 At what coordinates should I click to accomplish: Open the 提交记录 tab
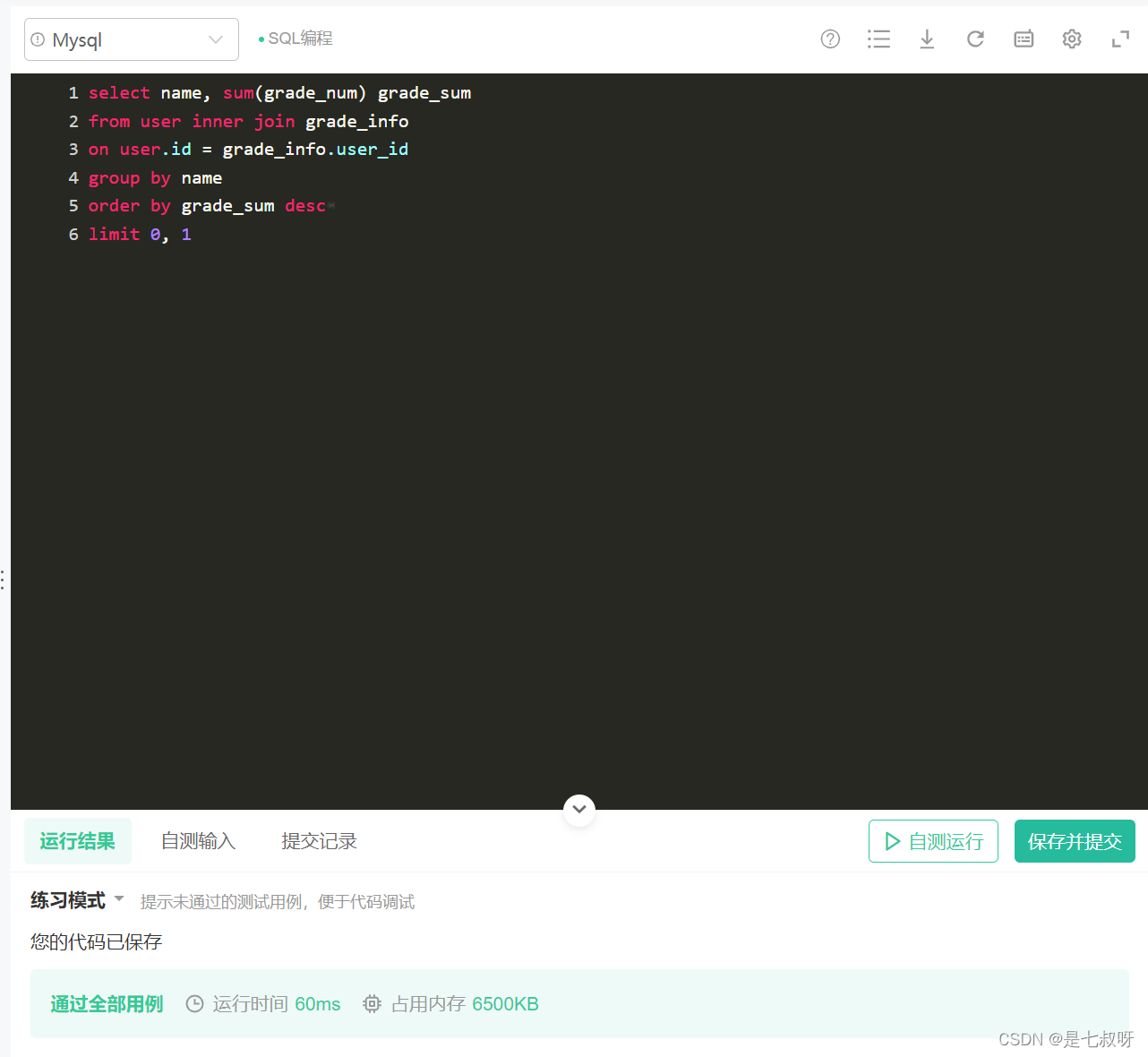pyautogui.click(x=319, y=841)
